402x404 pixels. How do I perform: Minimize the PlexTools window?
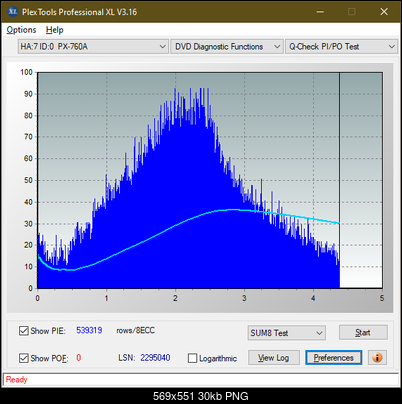320,12
